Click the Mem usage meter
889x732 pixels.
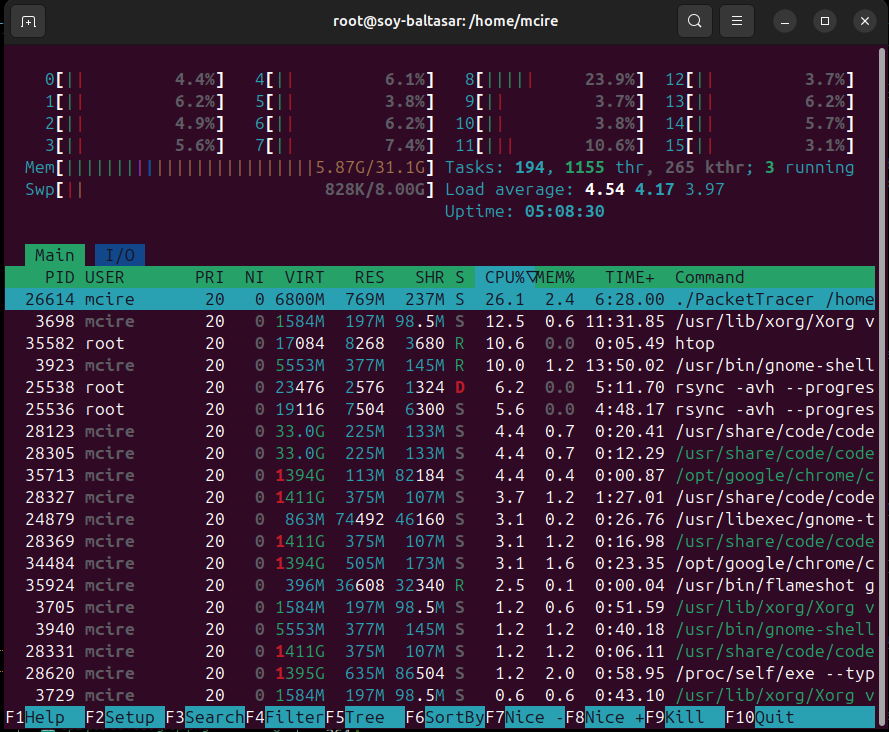pos(200,167)
